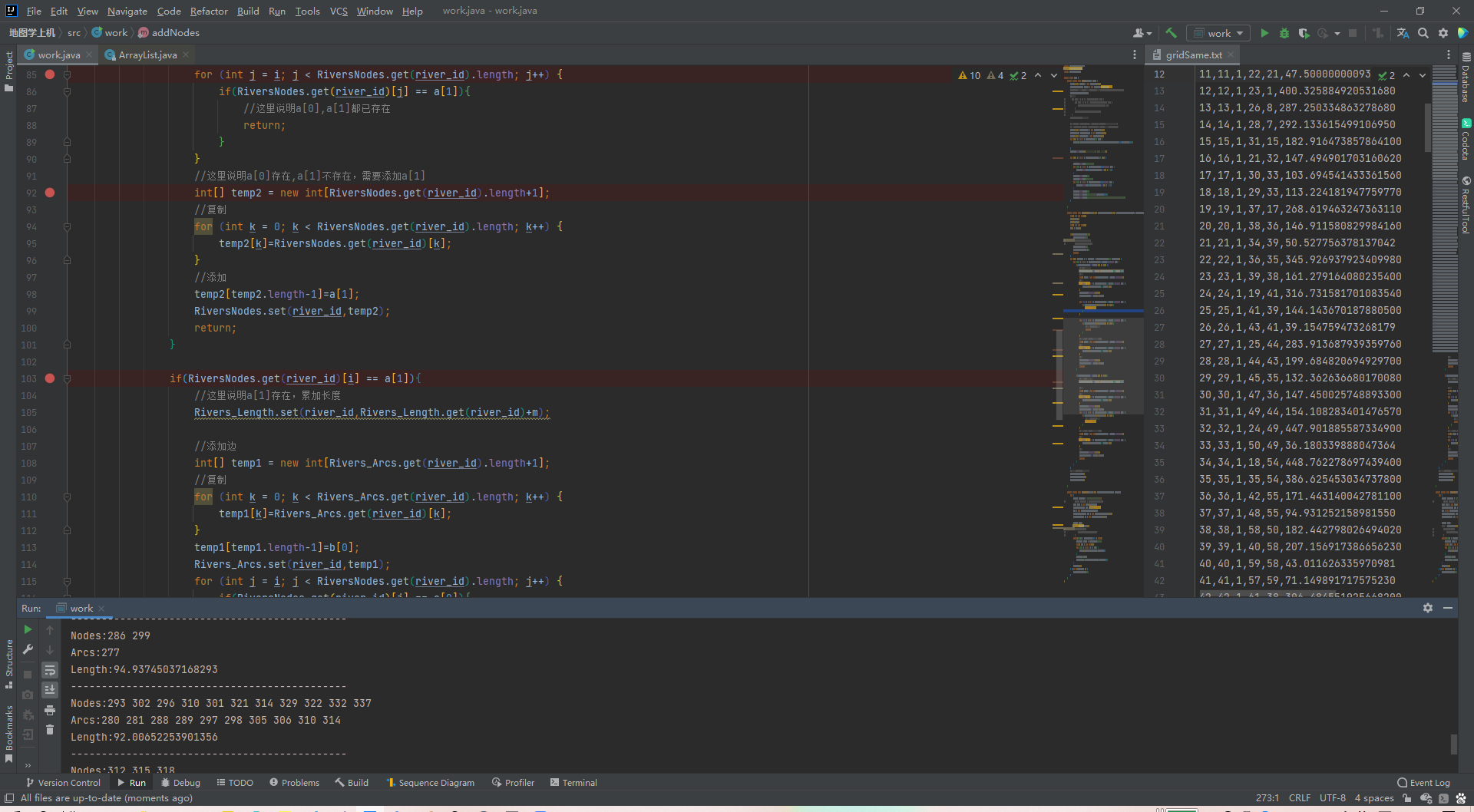Print the run console output

coord(50,710)
